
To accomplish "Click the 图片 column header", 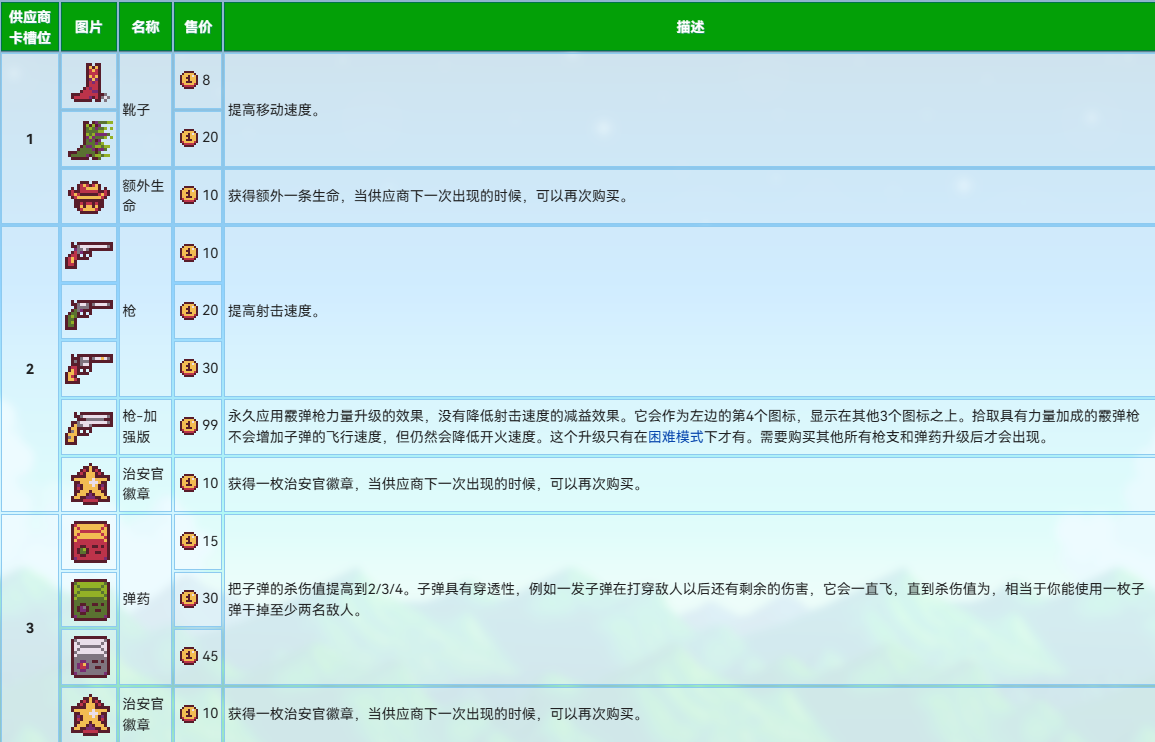I will tap(89, 27).
